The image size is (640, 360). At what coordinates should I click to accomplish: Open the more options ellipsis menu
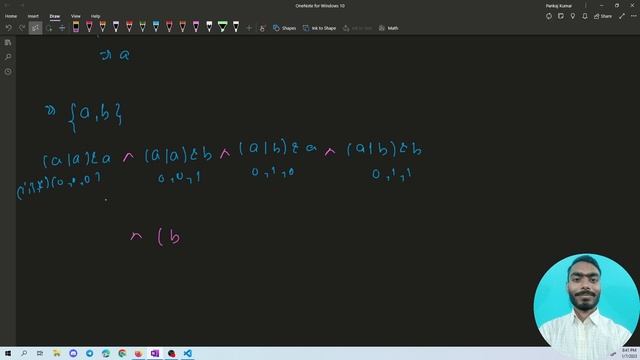pos(633,16)
